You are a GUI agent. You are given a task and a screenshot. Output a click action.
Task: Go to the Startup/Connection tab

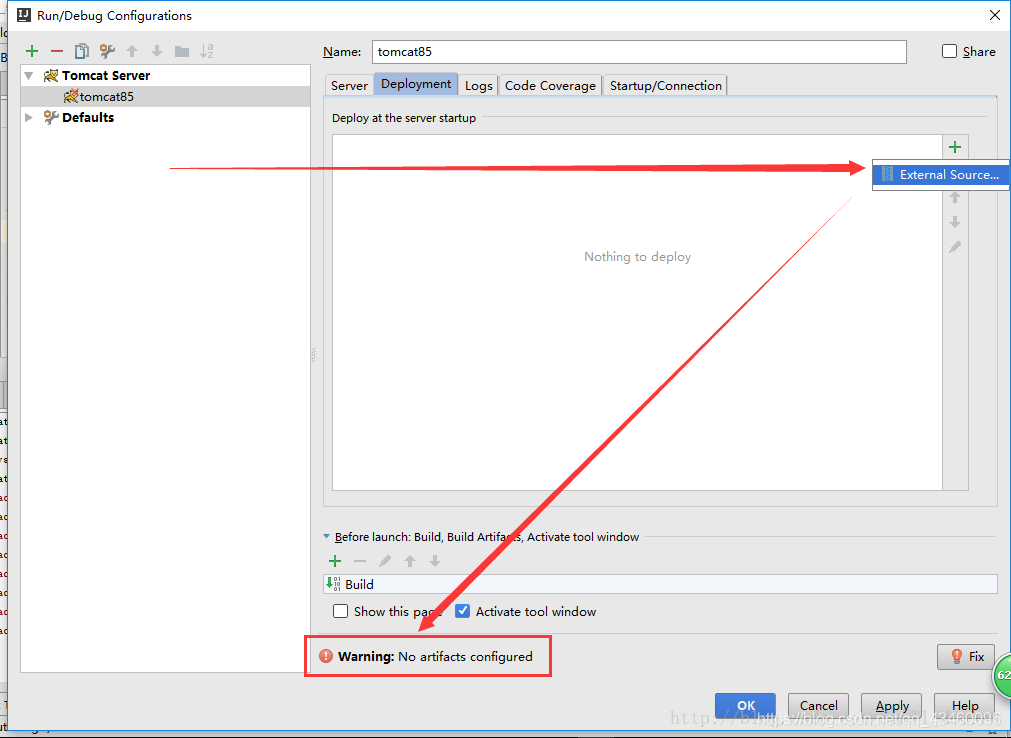pyautogui.click(x=665, y=85)
